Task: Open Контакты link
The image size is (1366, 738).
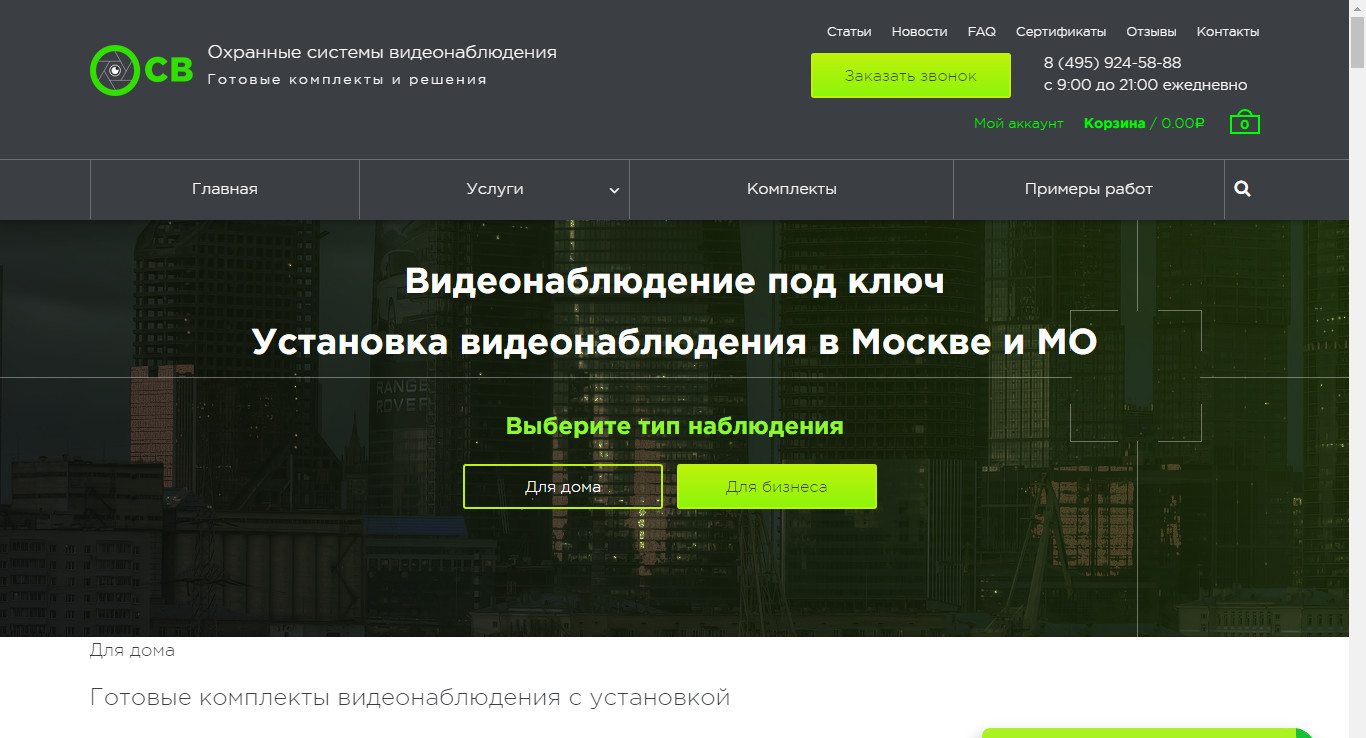Action: tap(1228, 32)
